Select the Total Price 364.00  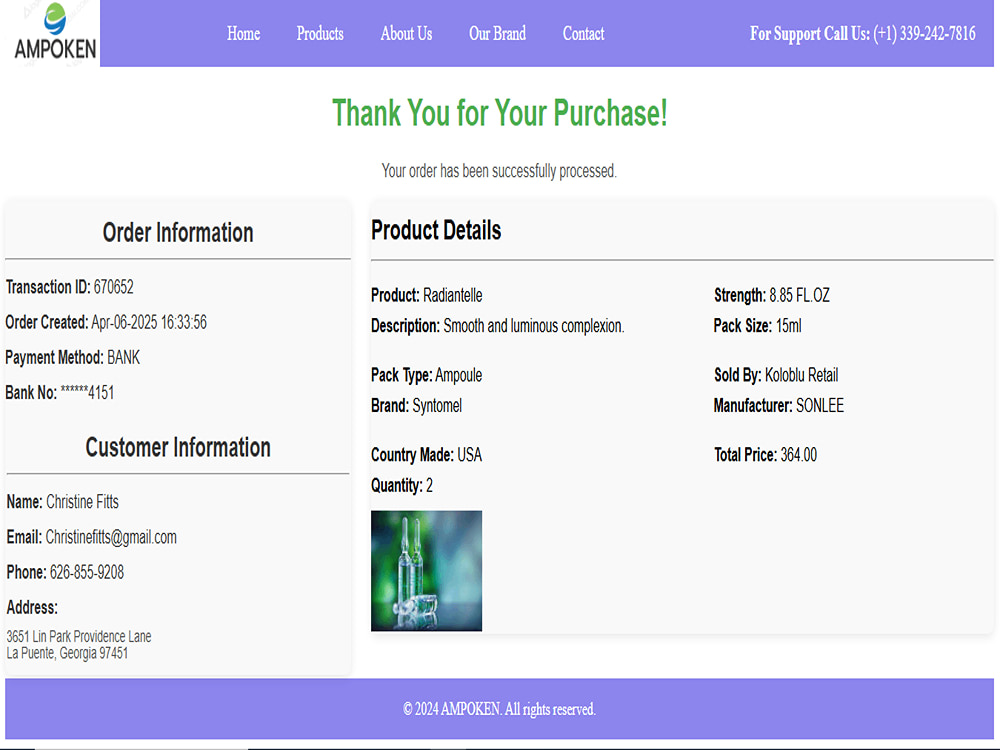point(798,455)
